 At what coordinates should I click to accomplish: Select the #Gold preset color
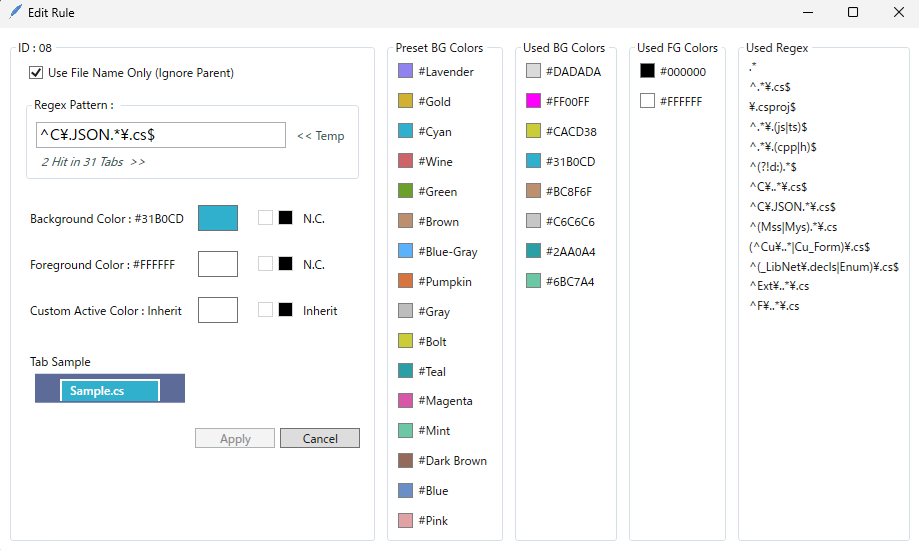pos(424,101)
